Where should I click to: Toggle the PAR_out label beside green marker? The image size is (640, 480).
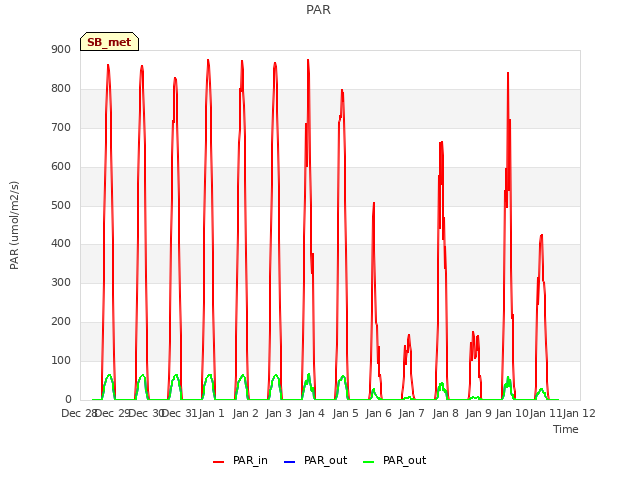404,460
